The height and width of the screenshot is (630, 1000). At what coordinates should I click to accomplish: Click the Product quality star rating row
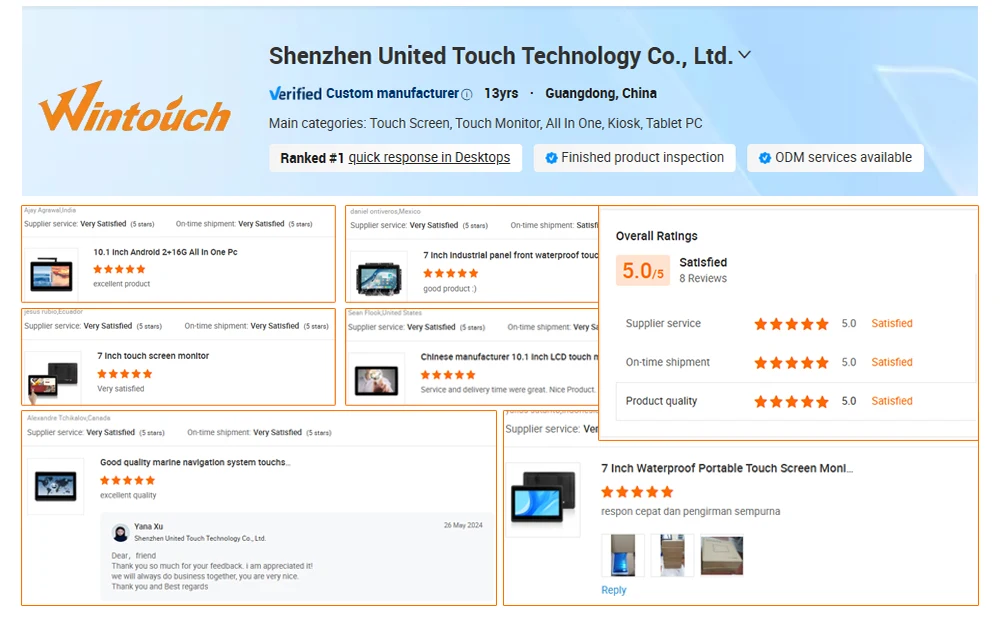click(x=795, y=401)
